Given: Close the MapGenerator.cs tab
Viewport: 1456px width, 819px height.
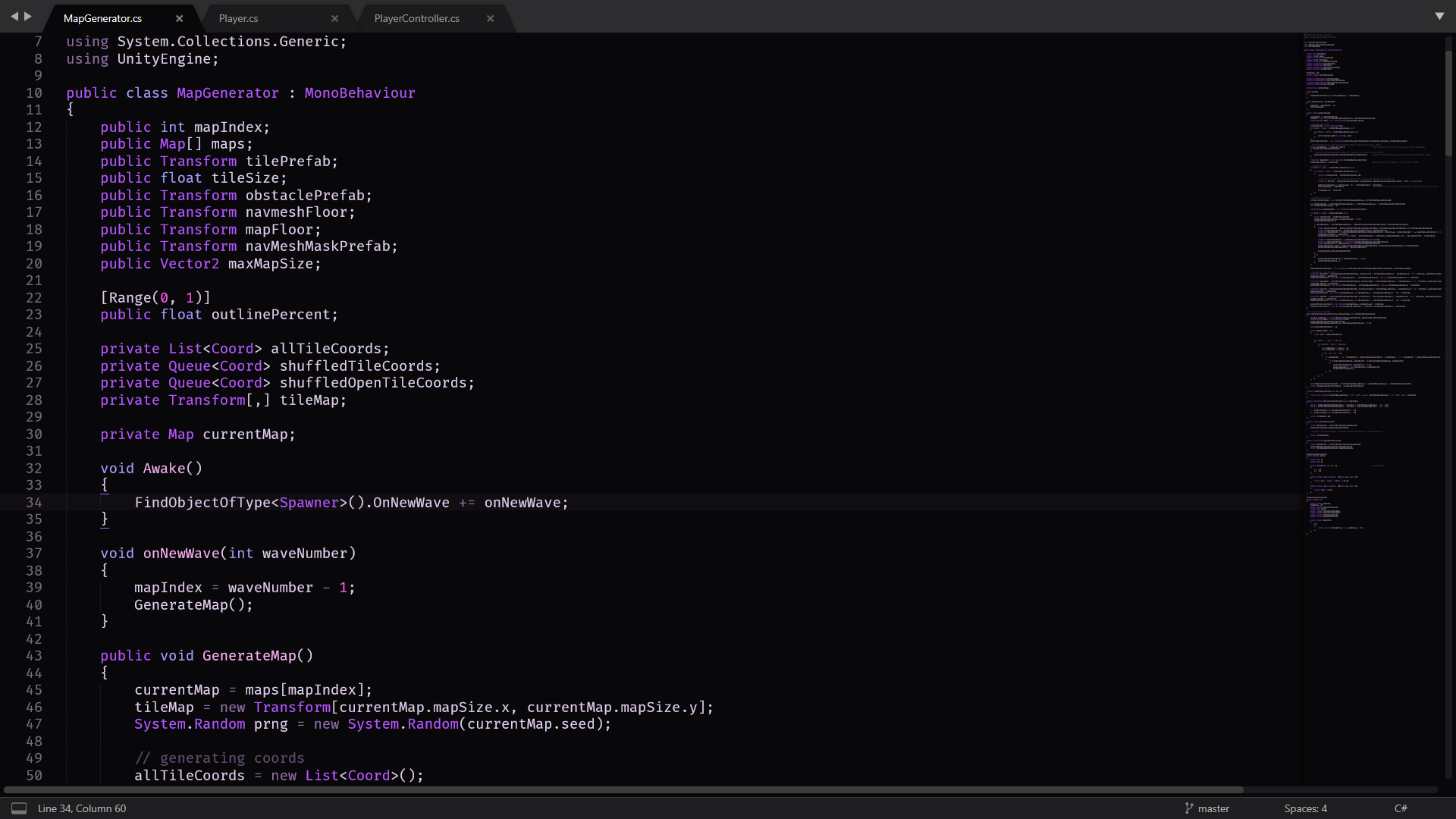Looking at the screenshot, I should pos(179,18).
